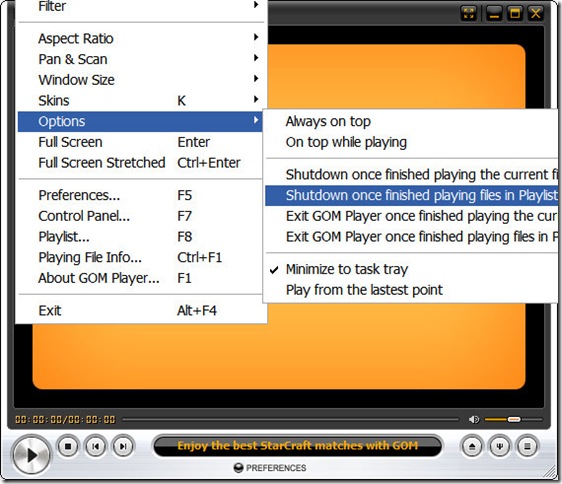Skip to previous track button
The width and height of the screenshot is (562, 484).
(95, 446)
